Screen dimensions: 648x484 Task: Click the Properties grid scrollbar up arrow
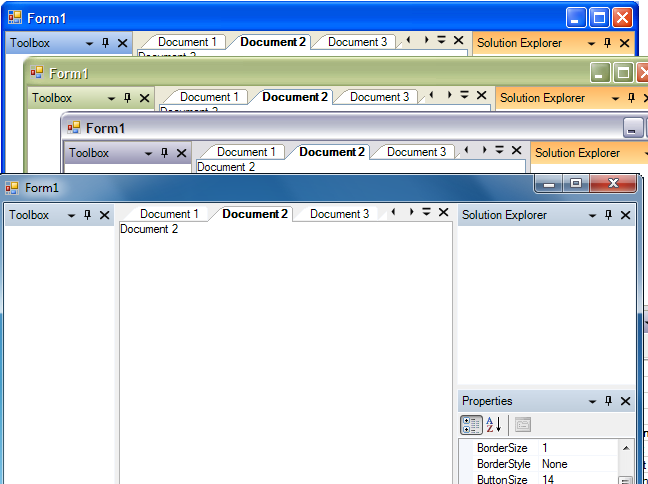click(x=627, y=448)
